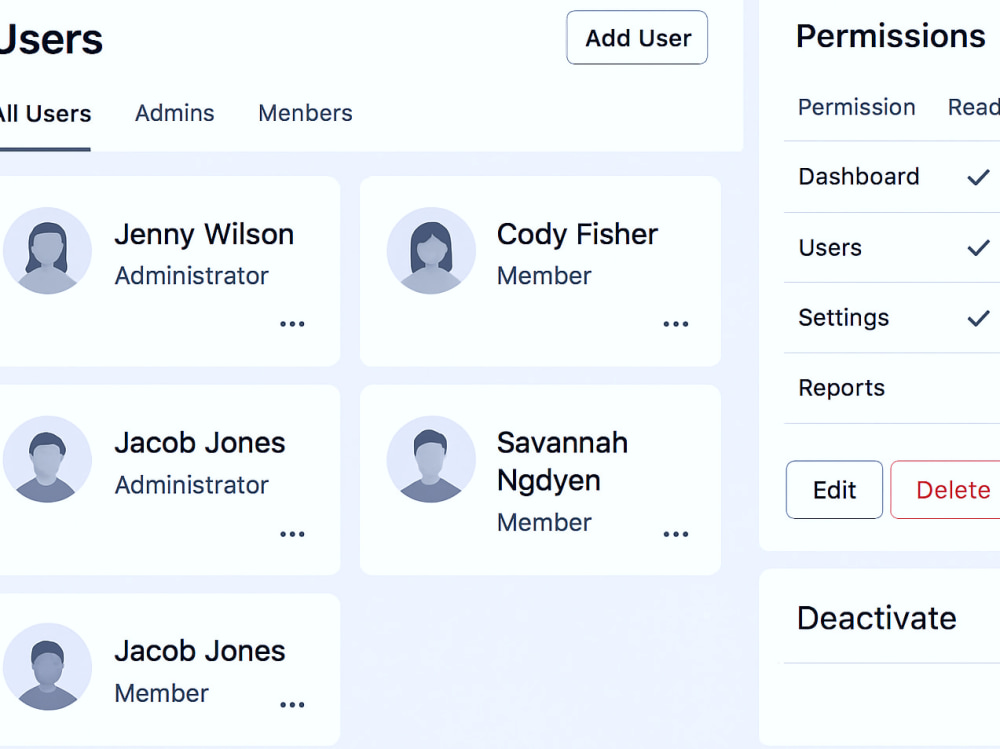Click avatar of Administrator Jacob Jones
The width and height of the screenshot is (1000, 749).
pyautogui.click(x=47, y=459)
